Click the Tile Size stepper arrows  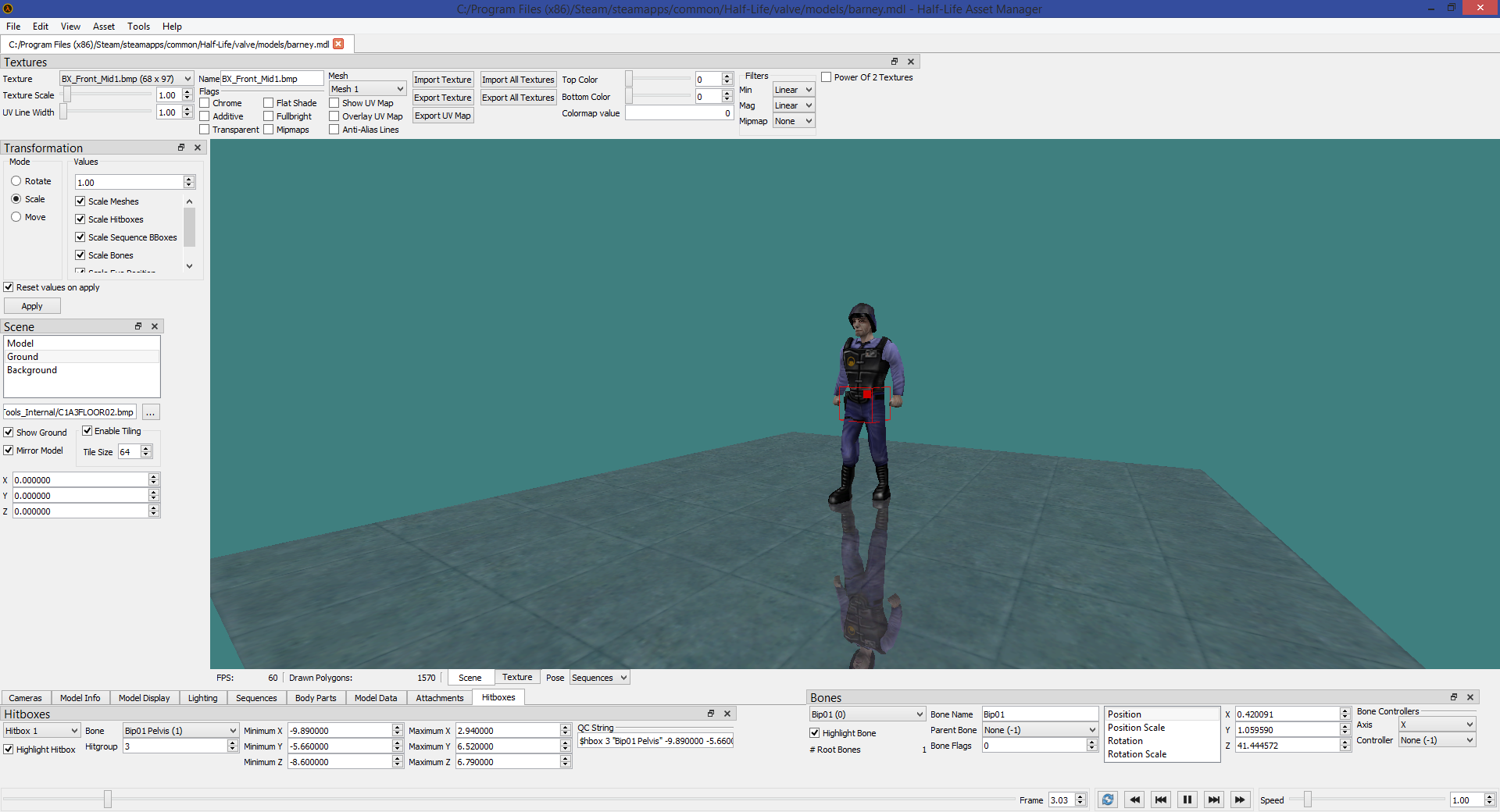(x=146, y=451)
